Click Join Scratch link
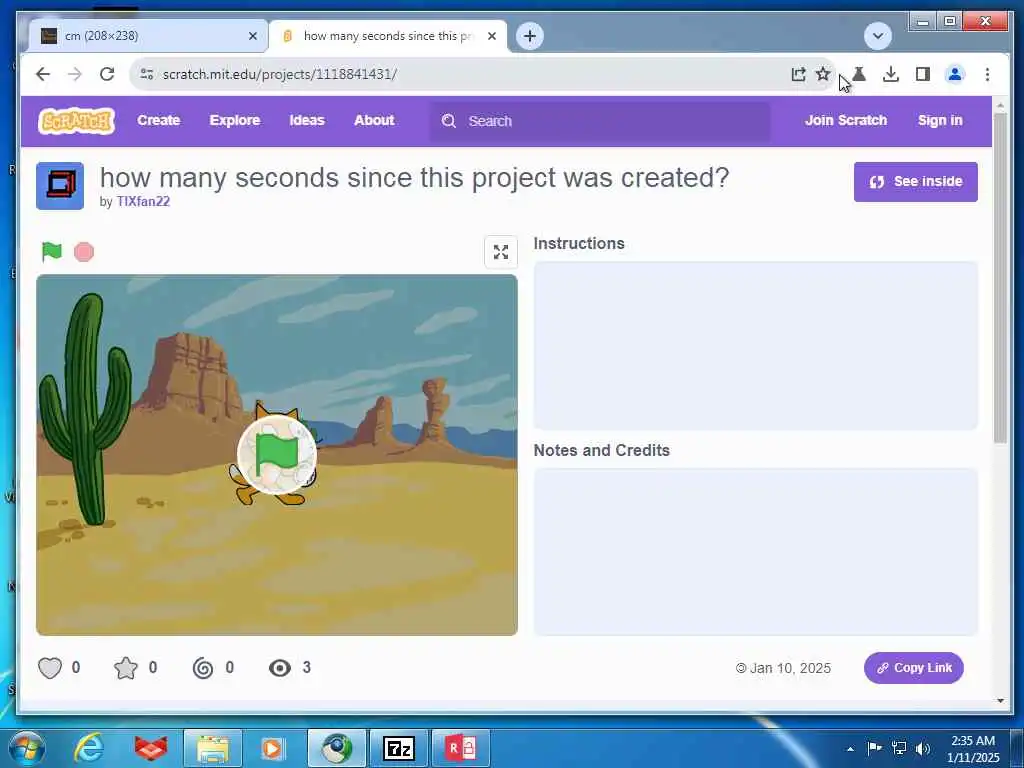This screenshot has width=1024, height=768. click(846, 120)
